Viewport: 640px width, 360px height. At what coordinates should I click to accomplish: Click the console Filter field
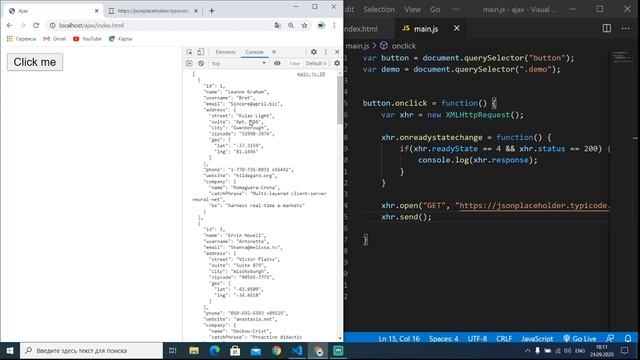pyautogui.click(x=294, y=63)
